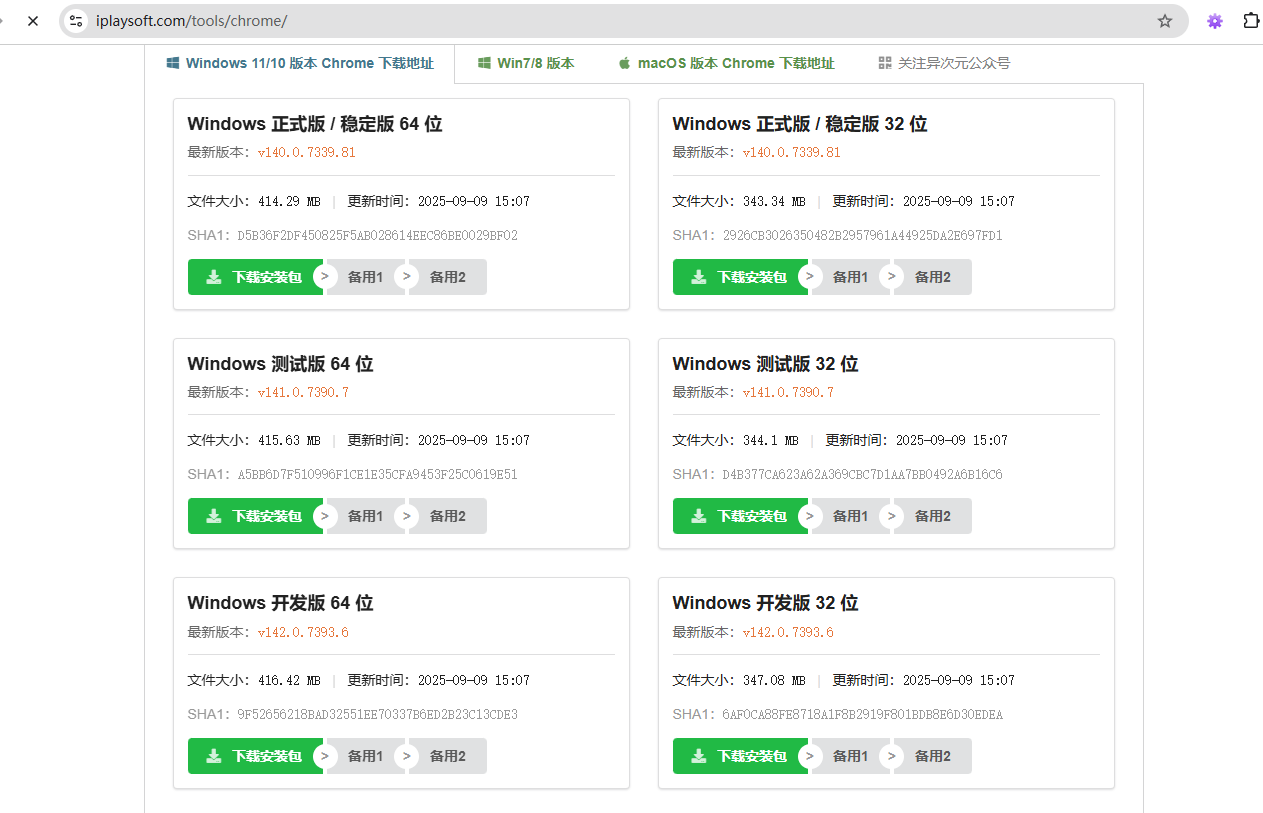Download 下载安装包 for Windows 测试版 64 位
The image size is (1263, 813).
(x=255, y=516)
